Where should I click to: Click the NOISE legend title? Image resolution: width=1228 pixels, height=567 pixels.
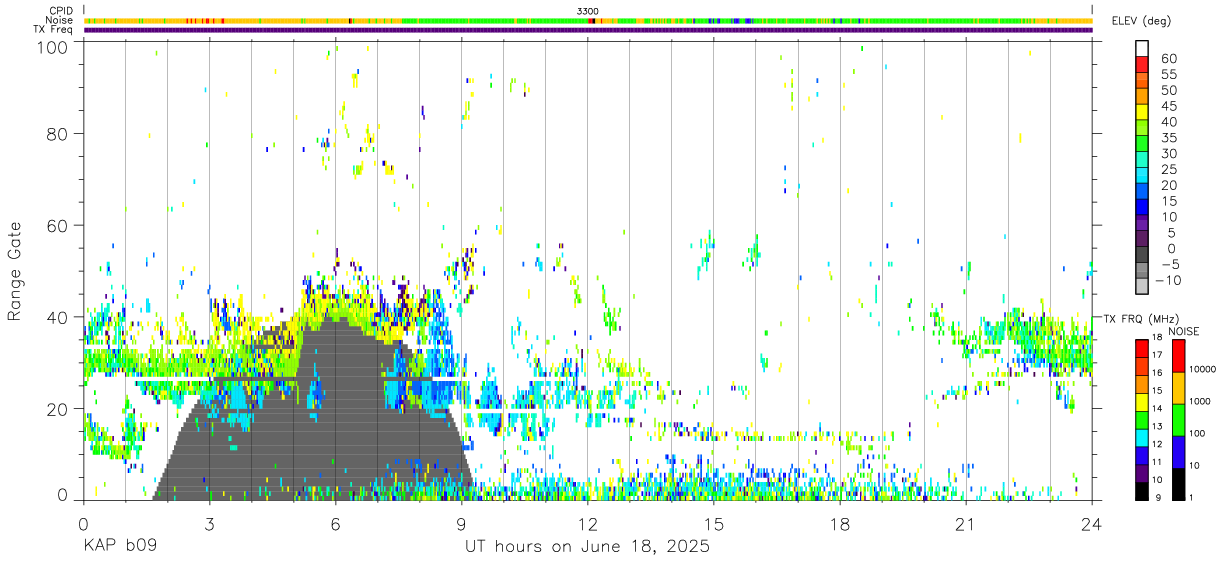[x=1184, y=331]
